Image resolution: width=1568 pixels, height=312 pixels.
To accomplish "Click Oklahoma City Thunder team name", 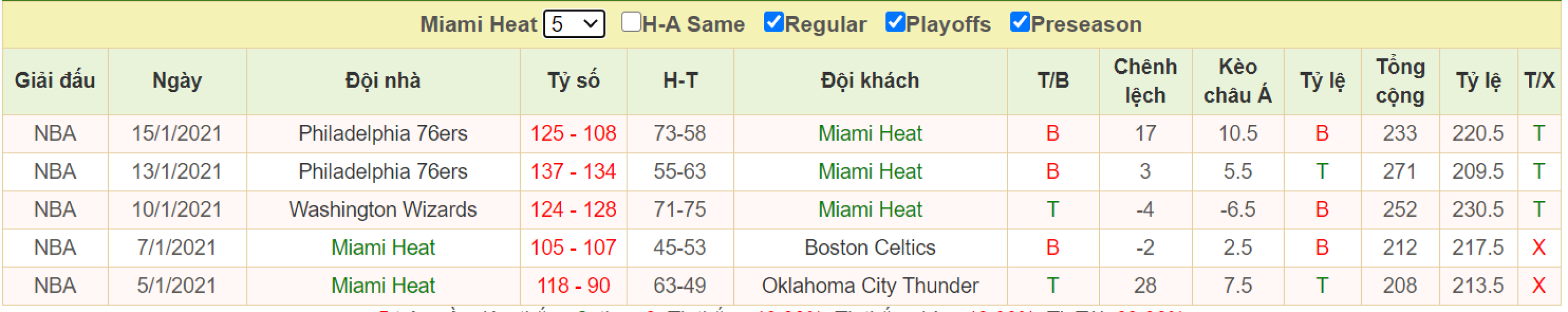I will (x=870, y=285).
